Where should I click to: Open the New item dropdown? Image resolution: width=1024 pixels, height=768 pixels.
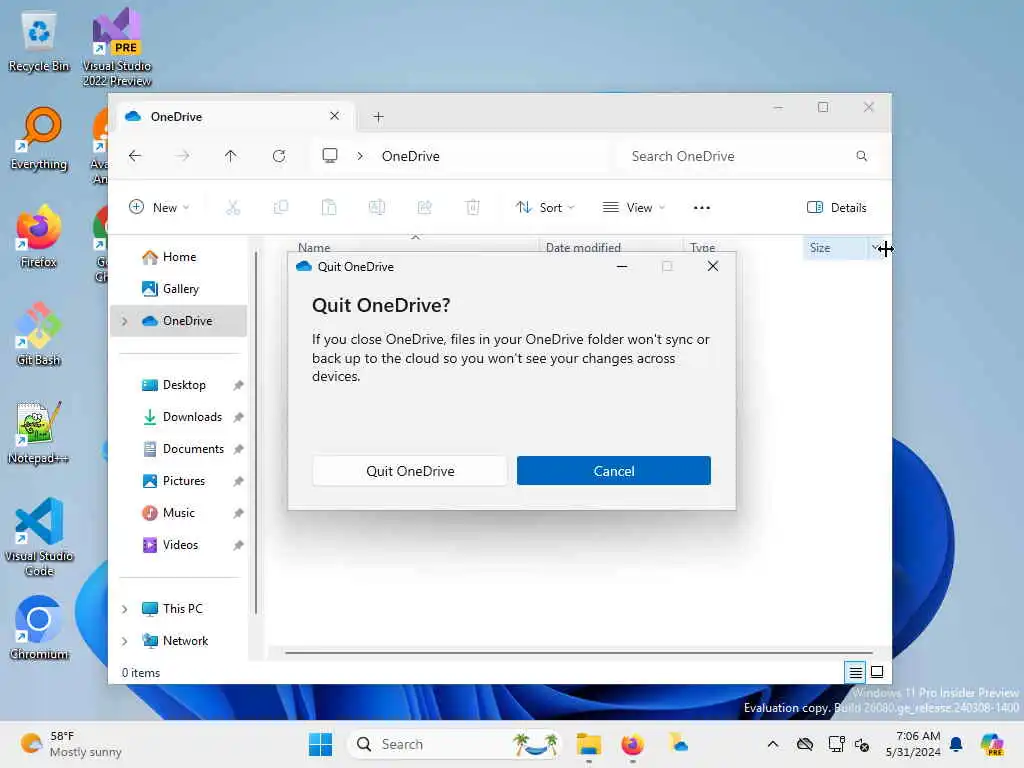click(159, 208)
